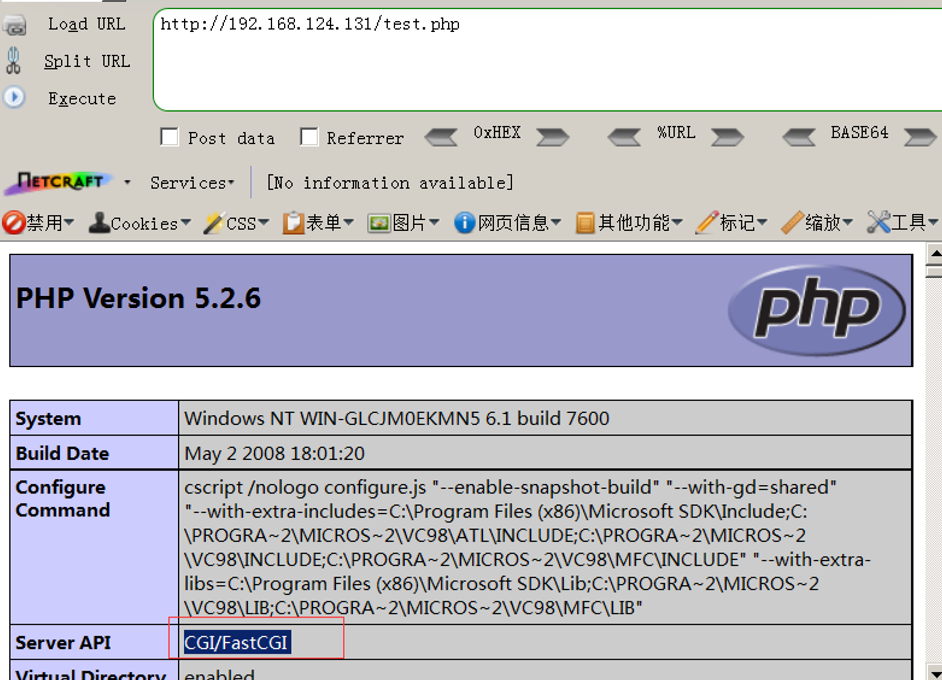Click the CSS pencil icon

tap(213, 223)
